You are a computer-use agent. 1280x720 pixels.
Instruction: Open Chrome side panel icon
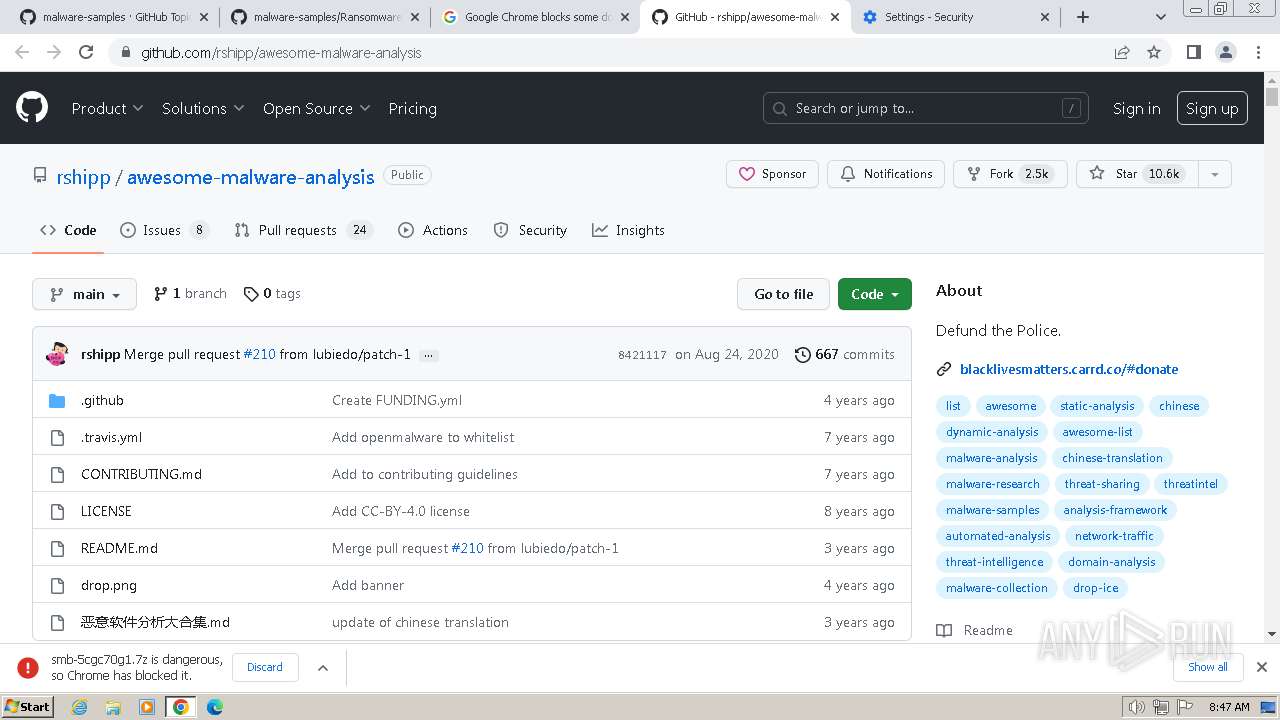(1193, 53)
